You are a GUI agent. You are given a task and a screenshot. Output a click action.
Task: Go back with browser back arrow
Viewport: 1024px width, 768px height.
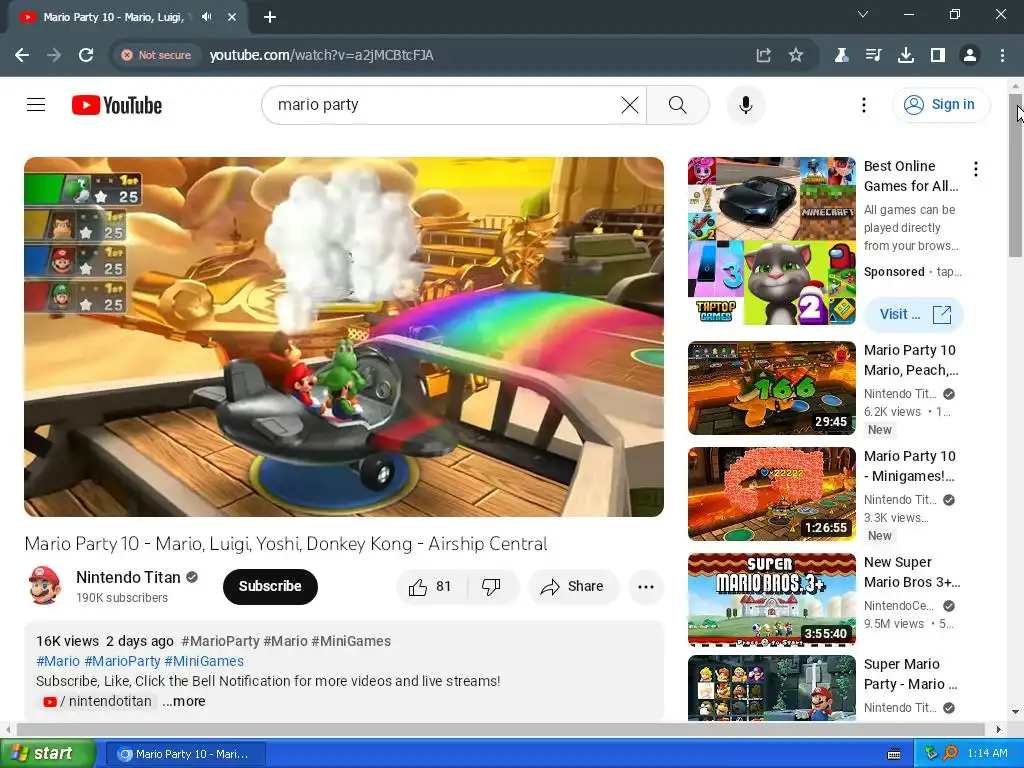(x=22, y=56)
